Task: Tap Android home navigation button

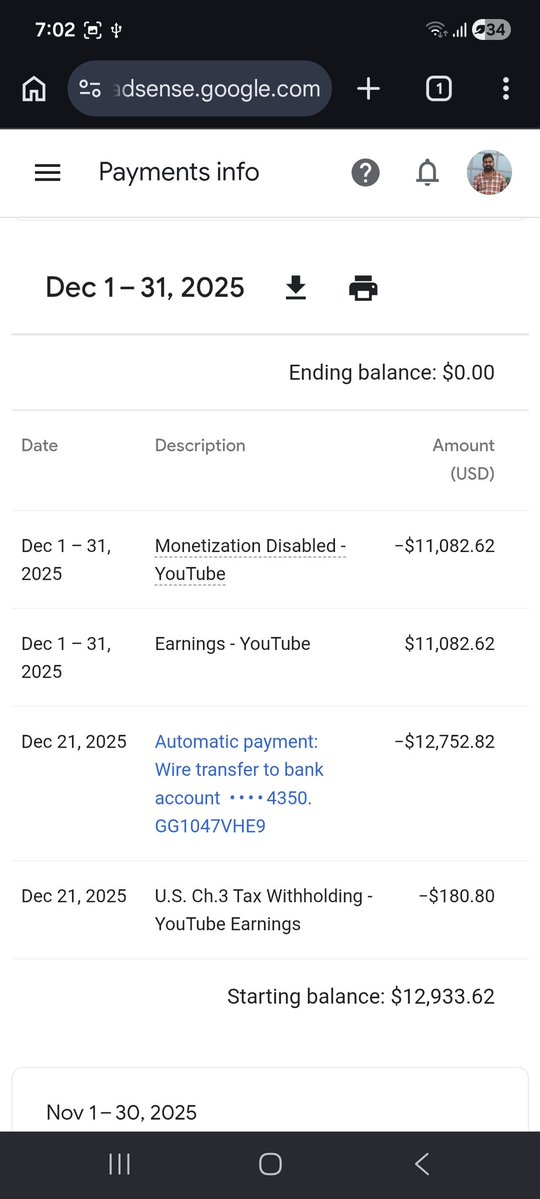Action: coord(270,1165)
